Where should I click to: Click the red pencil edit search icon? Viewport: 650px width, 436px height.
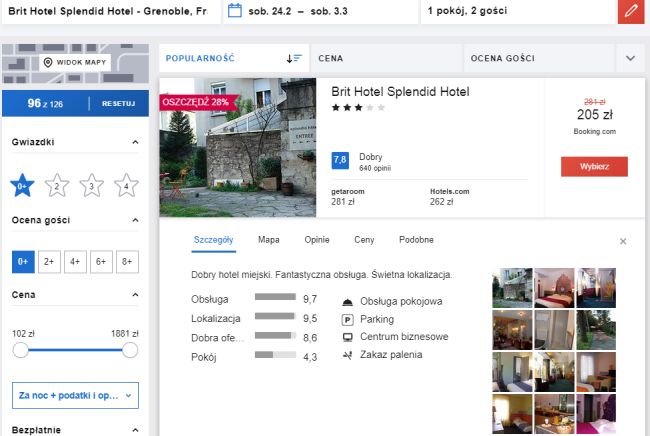630,12
